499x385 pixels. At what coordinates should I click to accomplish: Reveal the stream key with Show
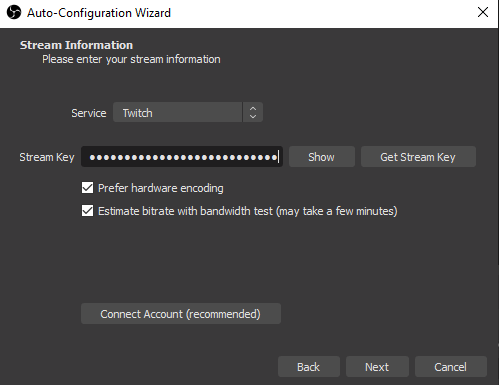point(322,157)
